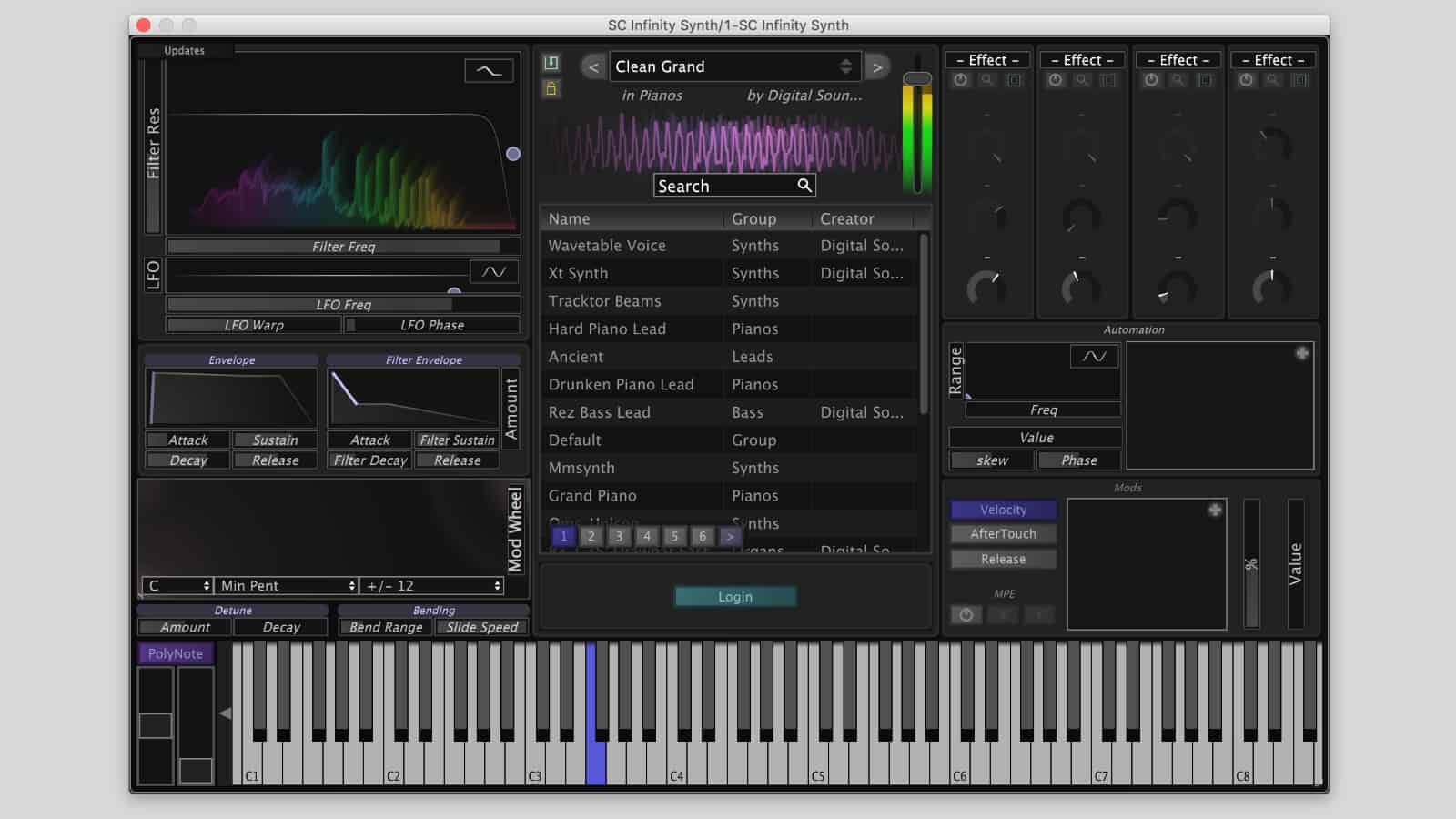Click the next preset arrow button
This screenshot has height=819, width=1456.
[876, 66]
